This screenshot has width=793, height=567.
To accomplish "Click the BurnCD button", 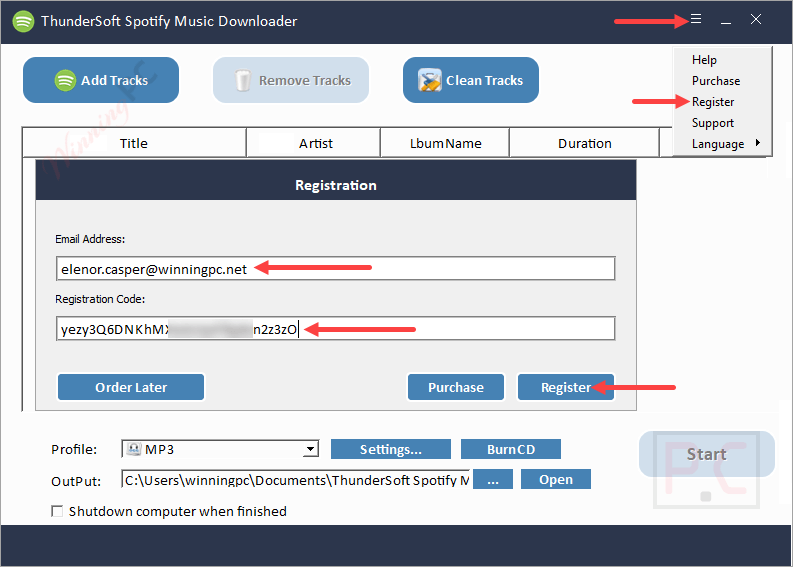I will pos(511,449).
